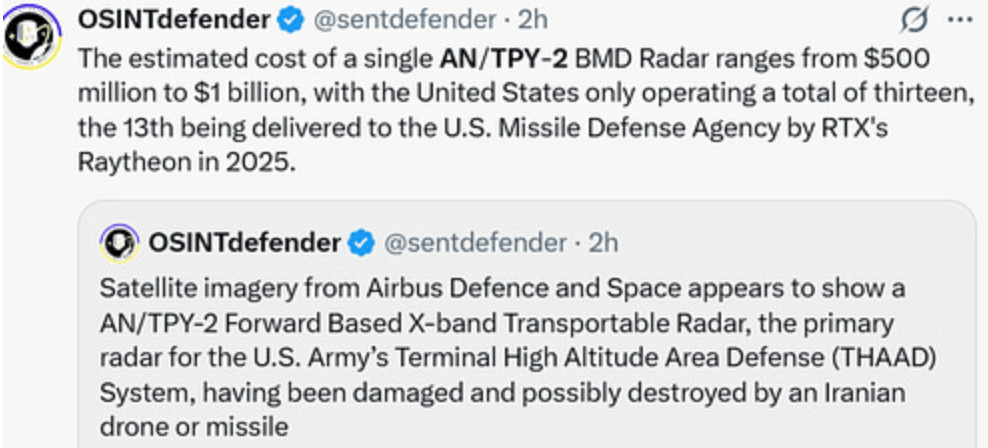Open OSINTdefender profile from top post name
Screen dimensions: 988x448
(x=173, y=20)
